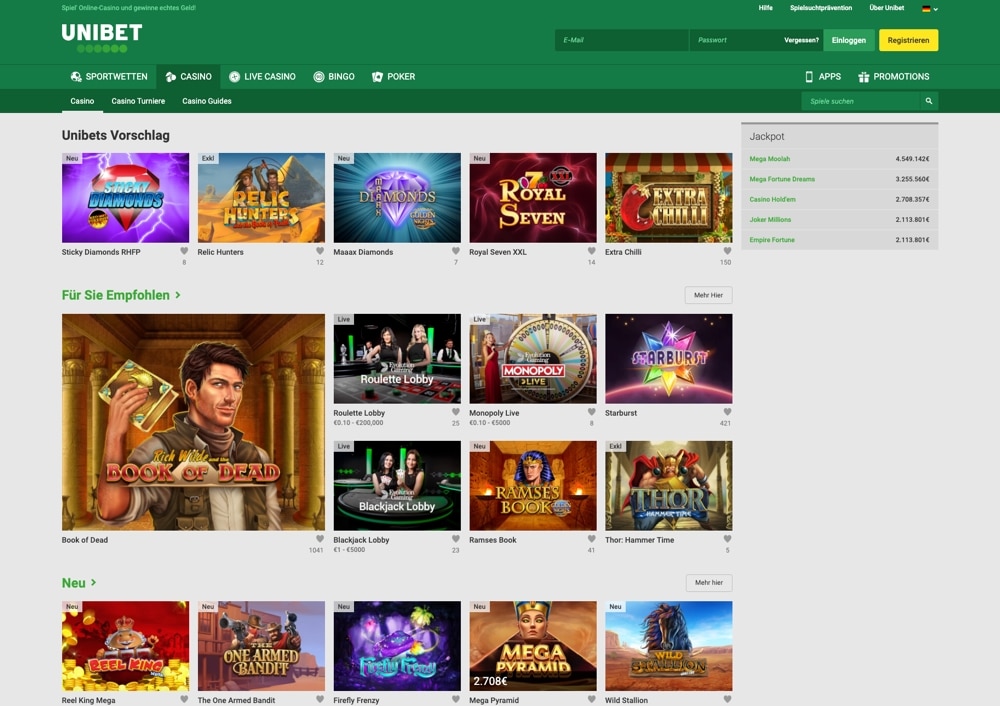Screen dimensions: 1000x706
Task: Select the Casino main nav item
Action: (x=188, y=77)
